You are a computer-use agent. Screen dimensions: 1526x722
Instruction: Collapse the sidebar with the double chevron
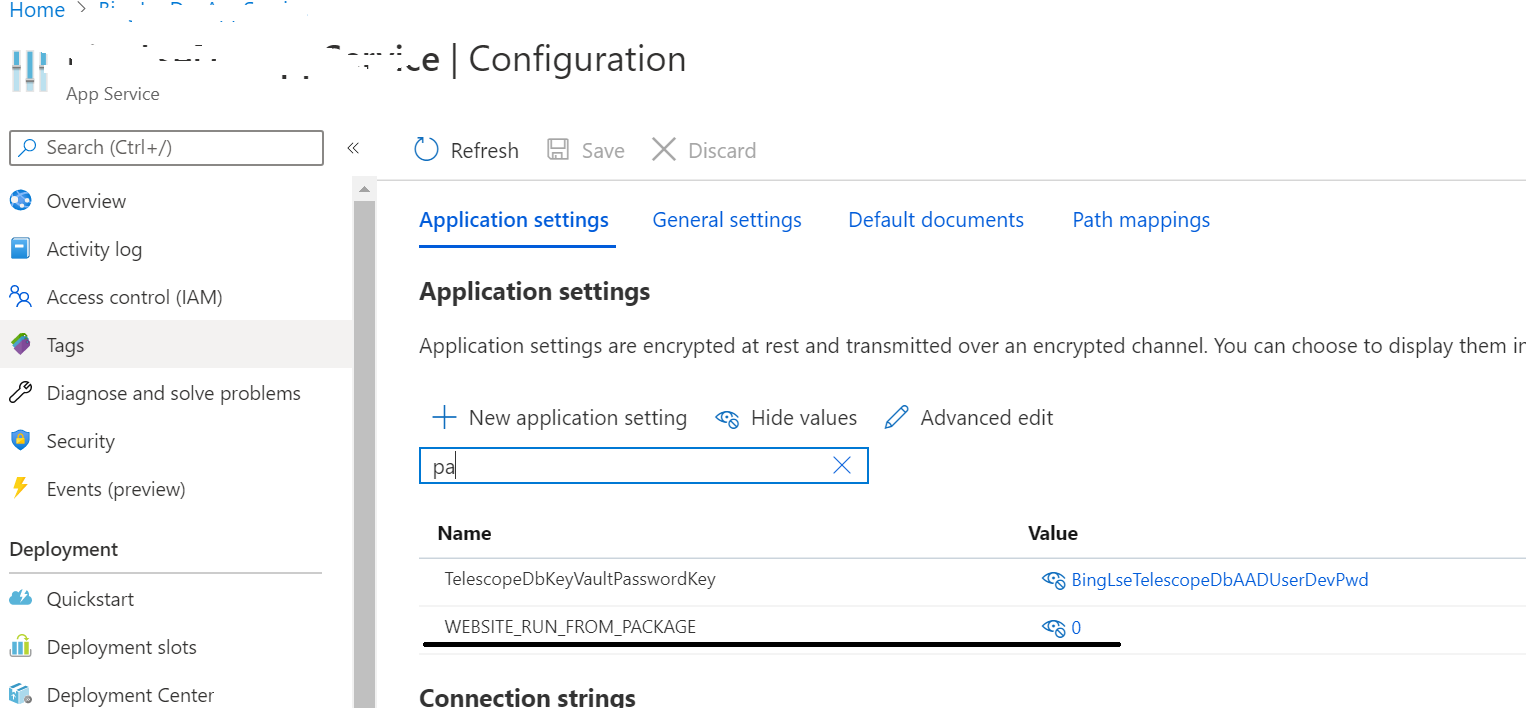pos(353,146)
